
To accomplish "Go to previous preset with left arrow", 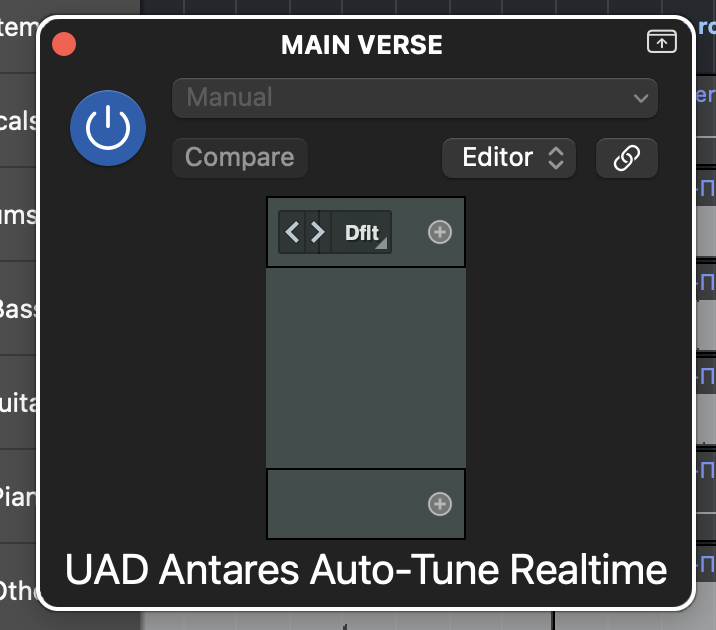I will point(292,233).
